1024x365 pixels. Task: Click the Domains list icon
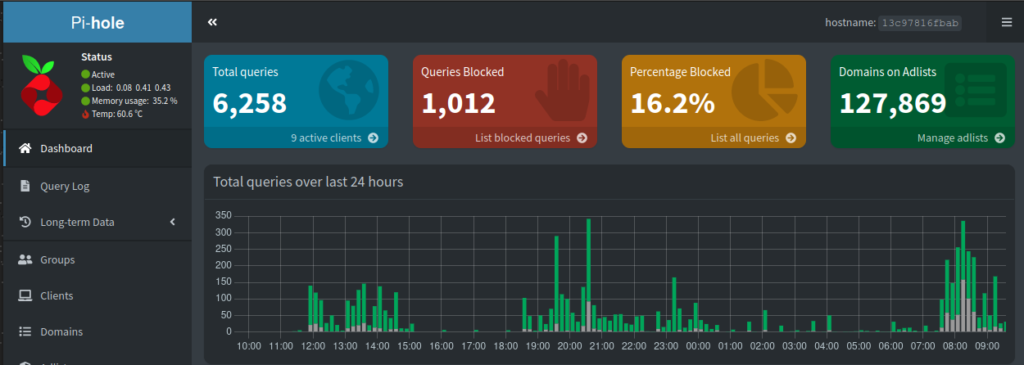(25, 332)
